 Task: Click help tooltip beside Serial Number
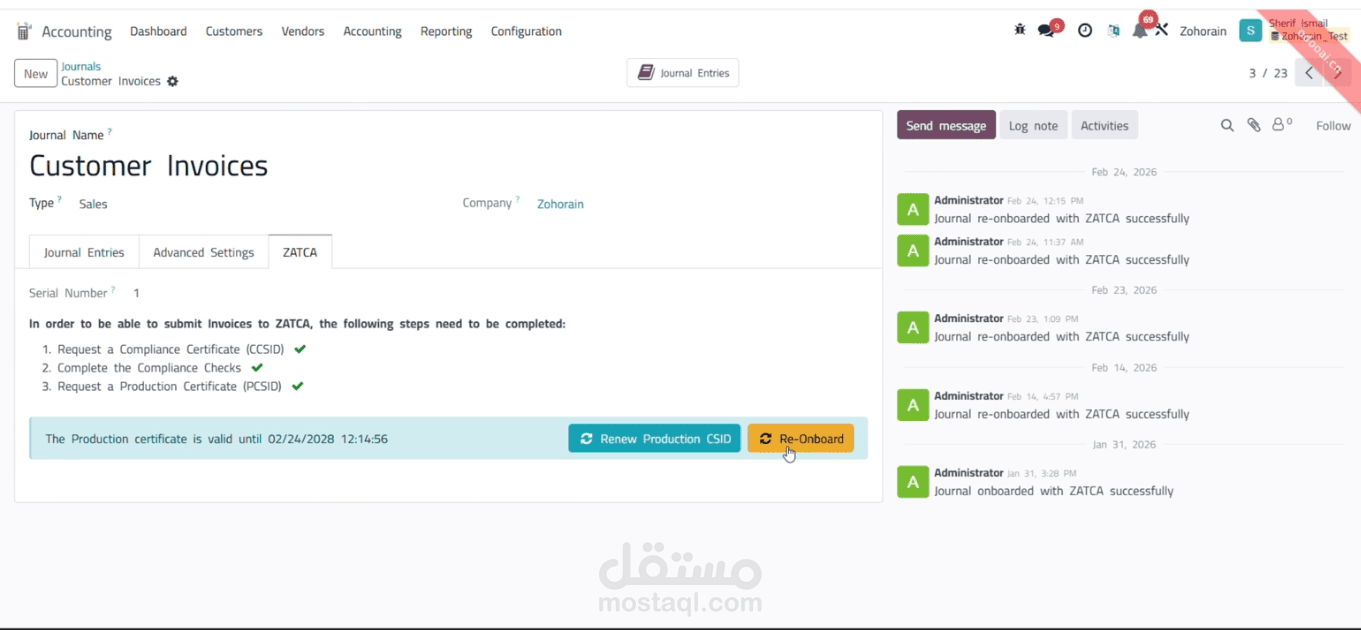pos(112,290)
